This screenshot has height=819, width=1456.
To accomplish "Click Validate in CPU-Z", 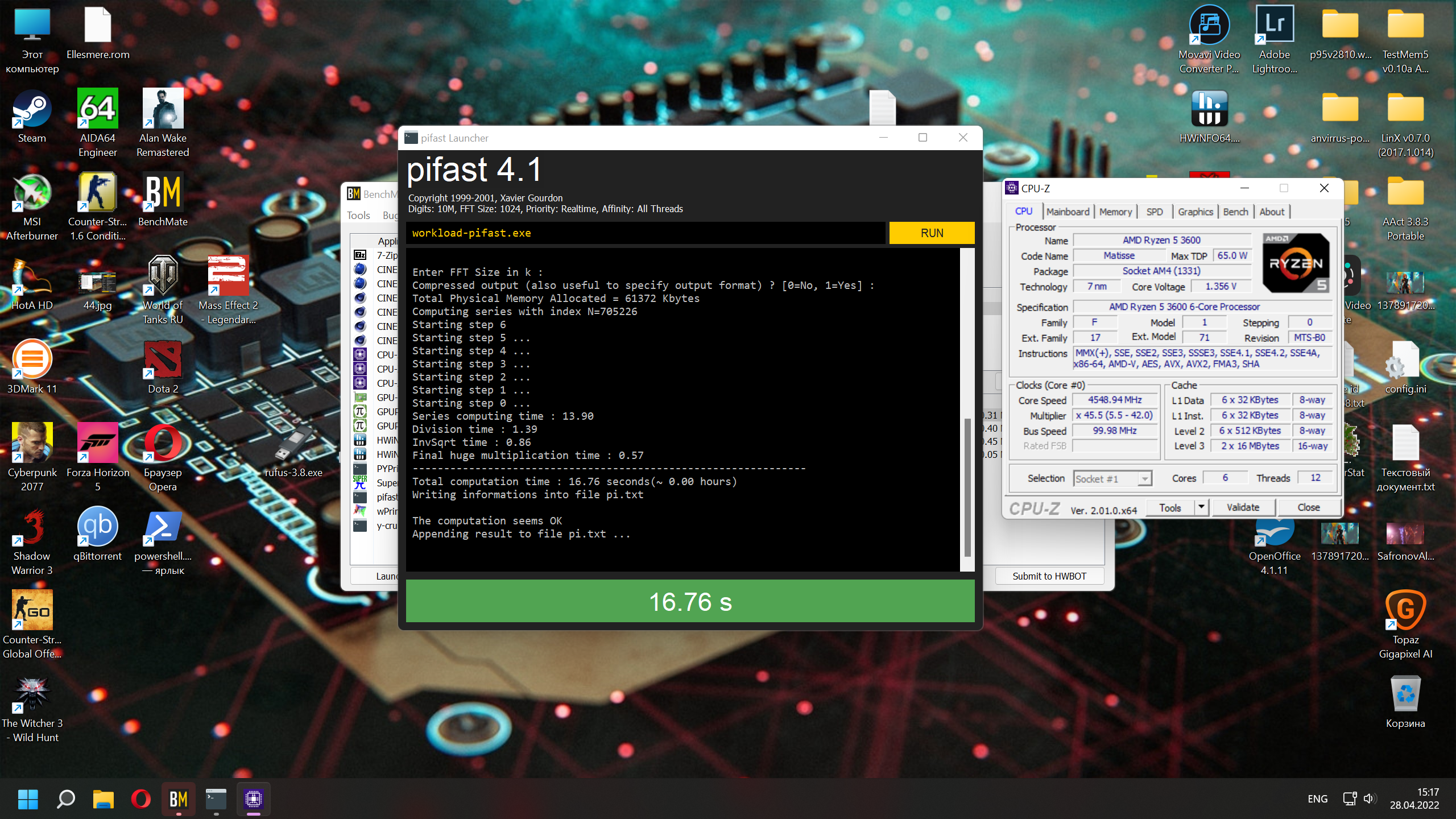I will coord(1243,507).
